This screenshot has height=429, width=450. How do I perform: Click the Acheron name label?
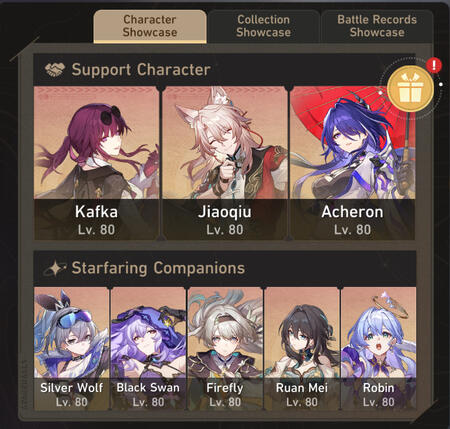tap(352, 212)
